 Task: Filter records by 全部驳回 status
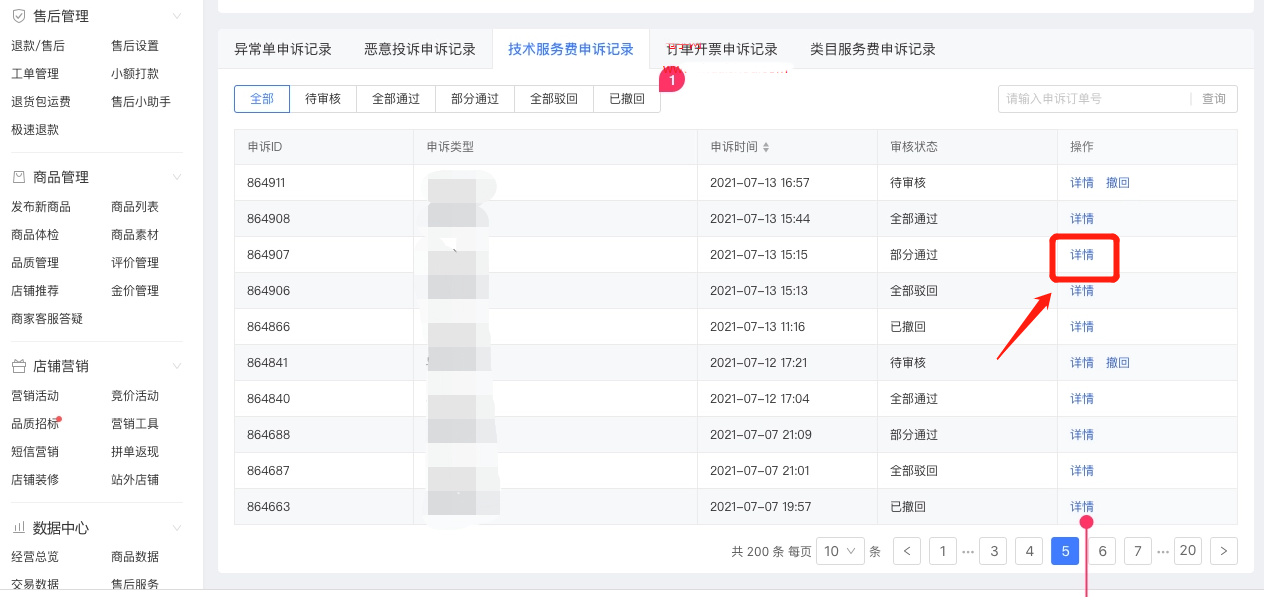click(554, 99)
